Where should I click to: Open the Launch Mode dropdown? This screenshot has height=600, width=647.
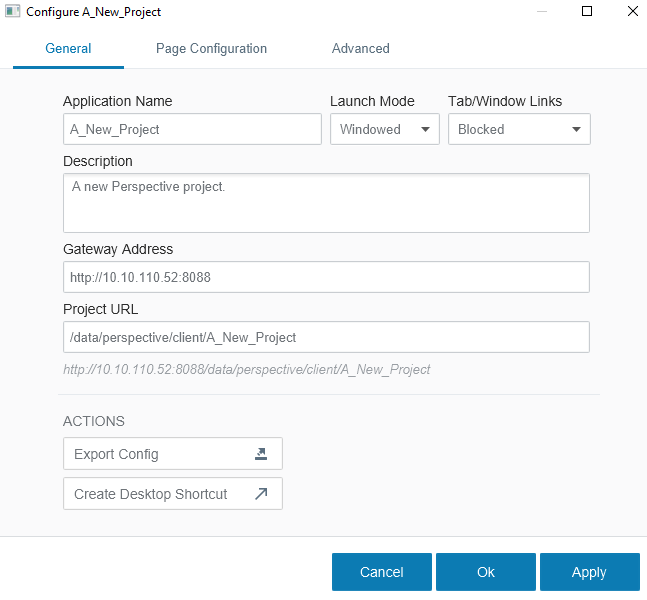pyautogui.click(x=385, y=129)
